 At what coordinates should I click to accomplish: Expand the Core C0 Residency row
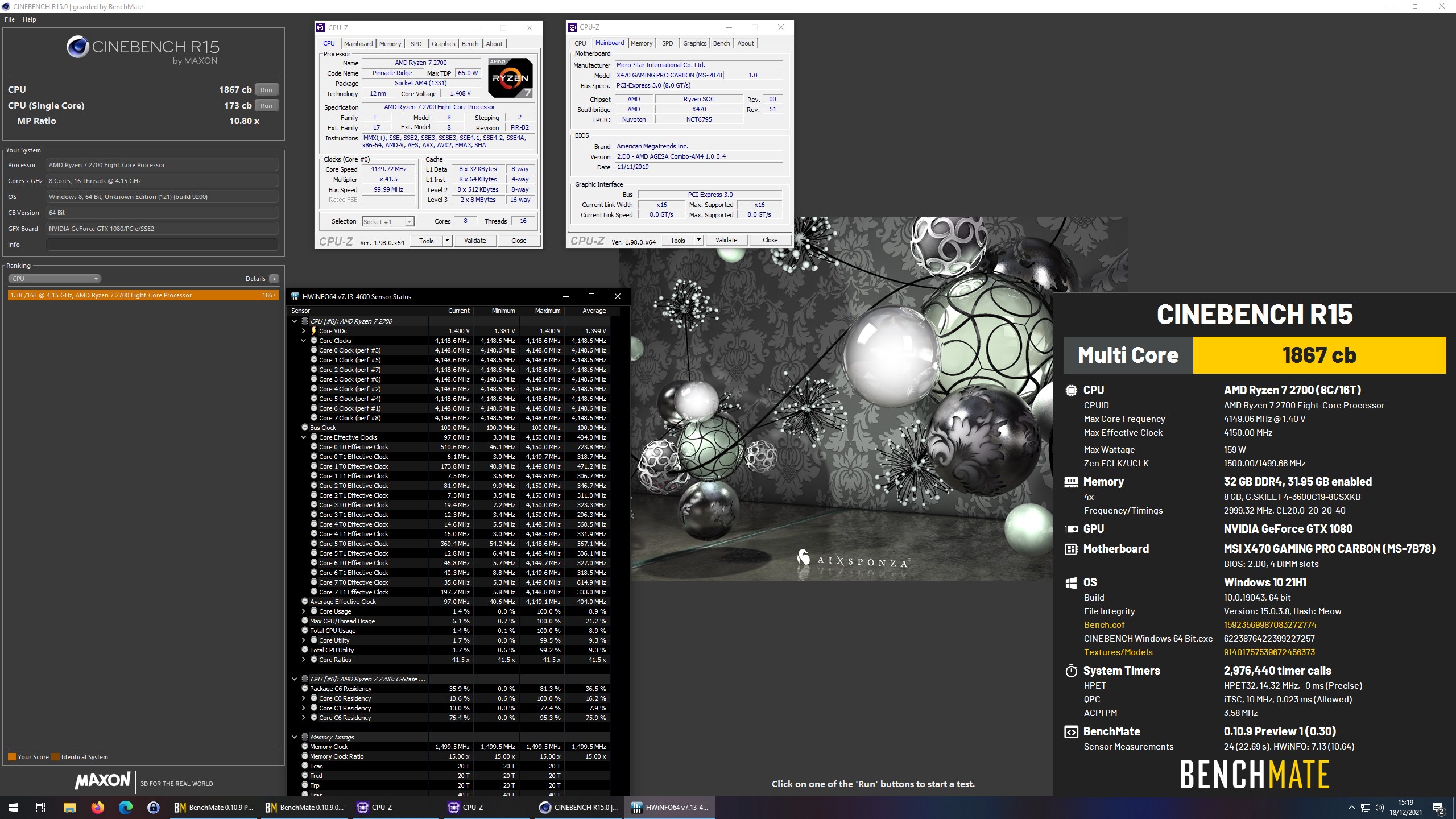(304, 698)
